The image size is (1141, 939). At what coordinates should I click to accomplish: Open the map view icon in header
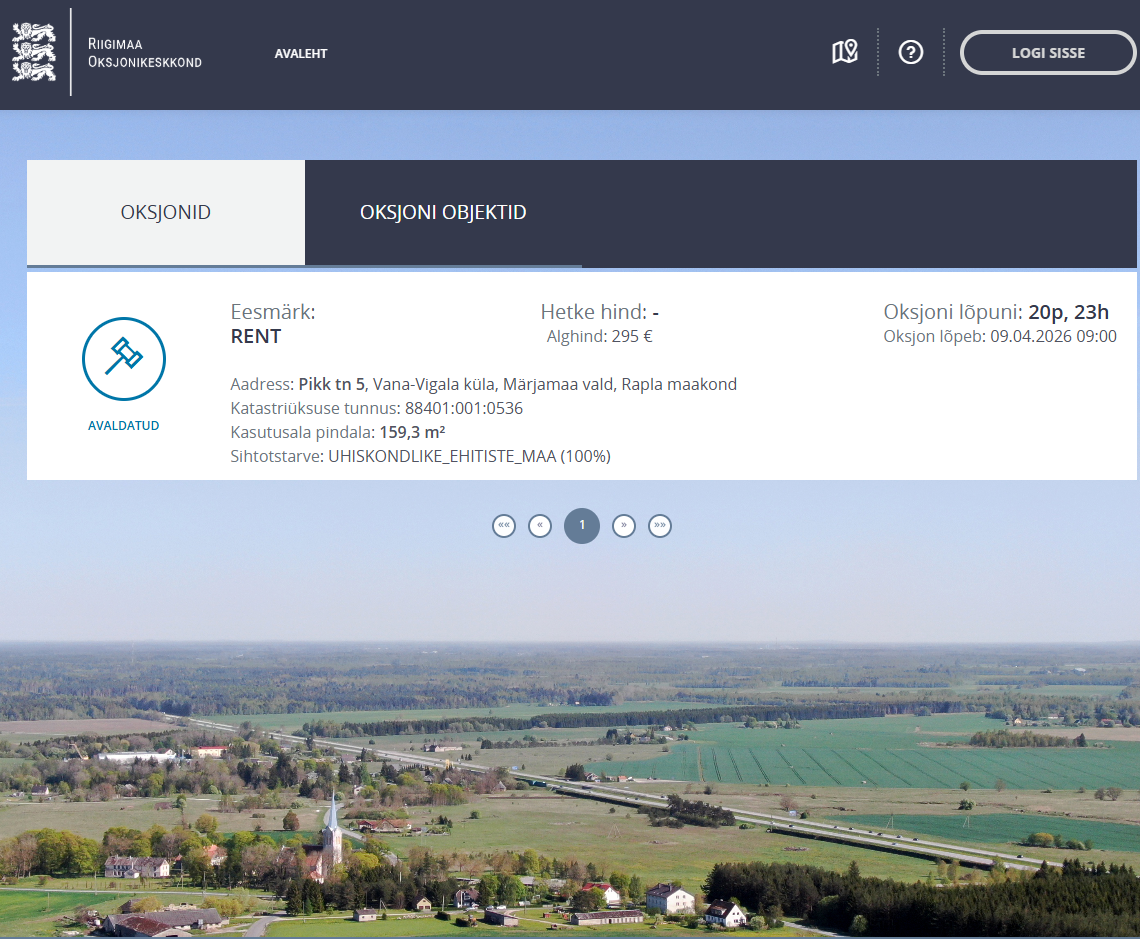point(845,52)
